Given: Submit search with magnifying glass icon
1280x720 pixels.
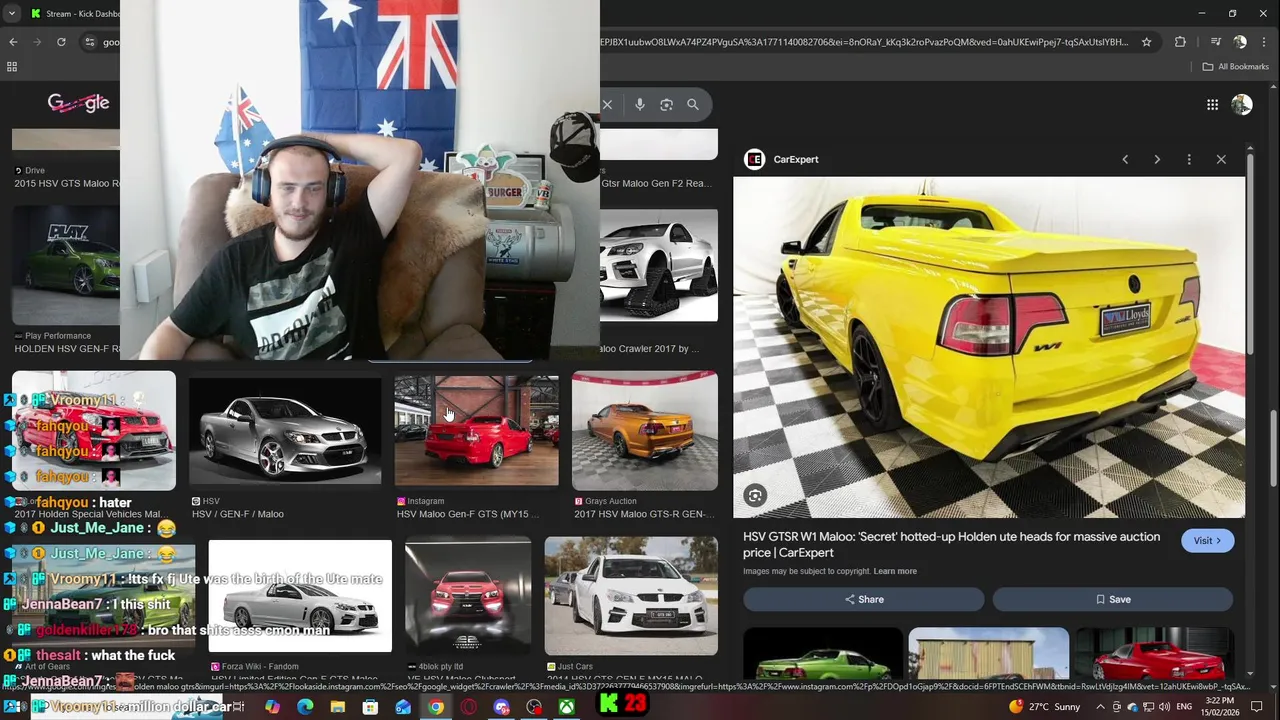Looking at the screenshot, I should pos(693,104).
